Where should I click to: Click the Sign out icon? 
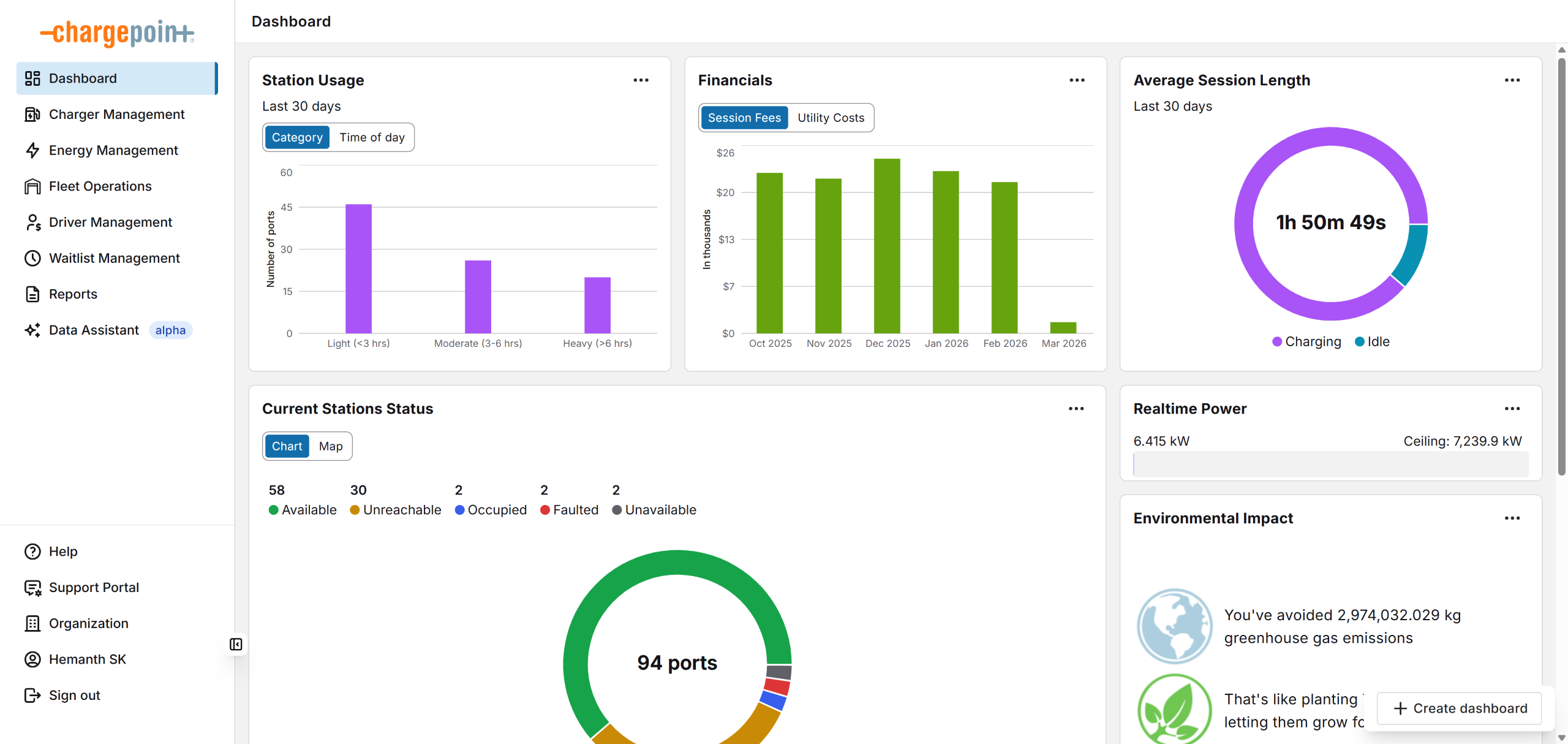coord(32,696)
